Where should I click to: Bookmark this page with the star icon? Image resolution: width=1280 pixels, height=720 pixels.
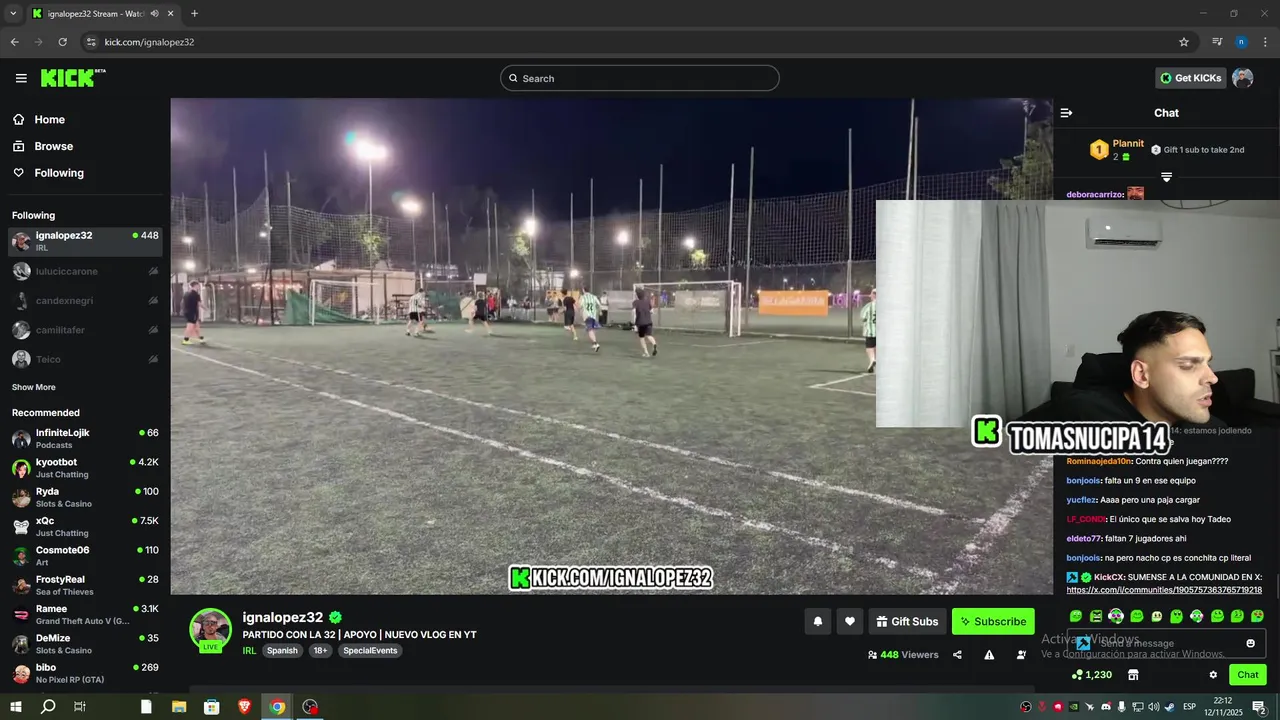tap(1184, 42)
